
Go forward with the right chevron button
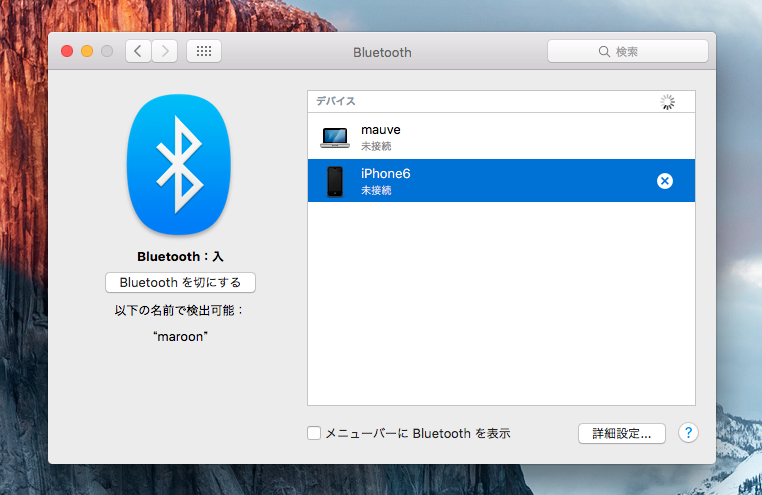click(x=165, y=51)
